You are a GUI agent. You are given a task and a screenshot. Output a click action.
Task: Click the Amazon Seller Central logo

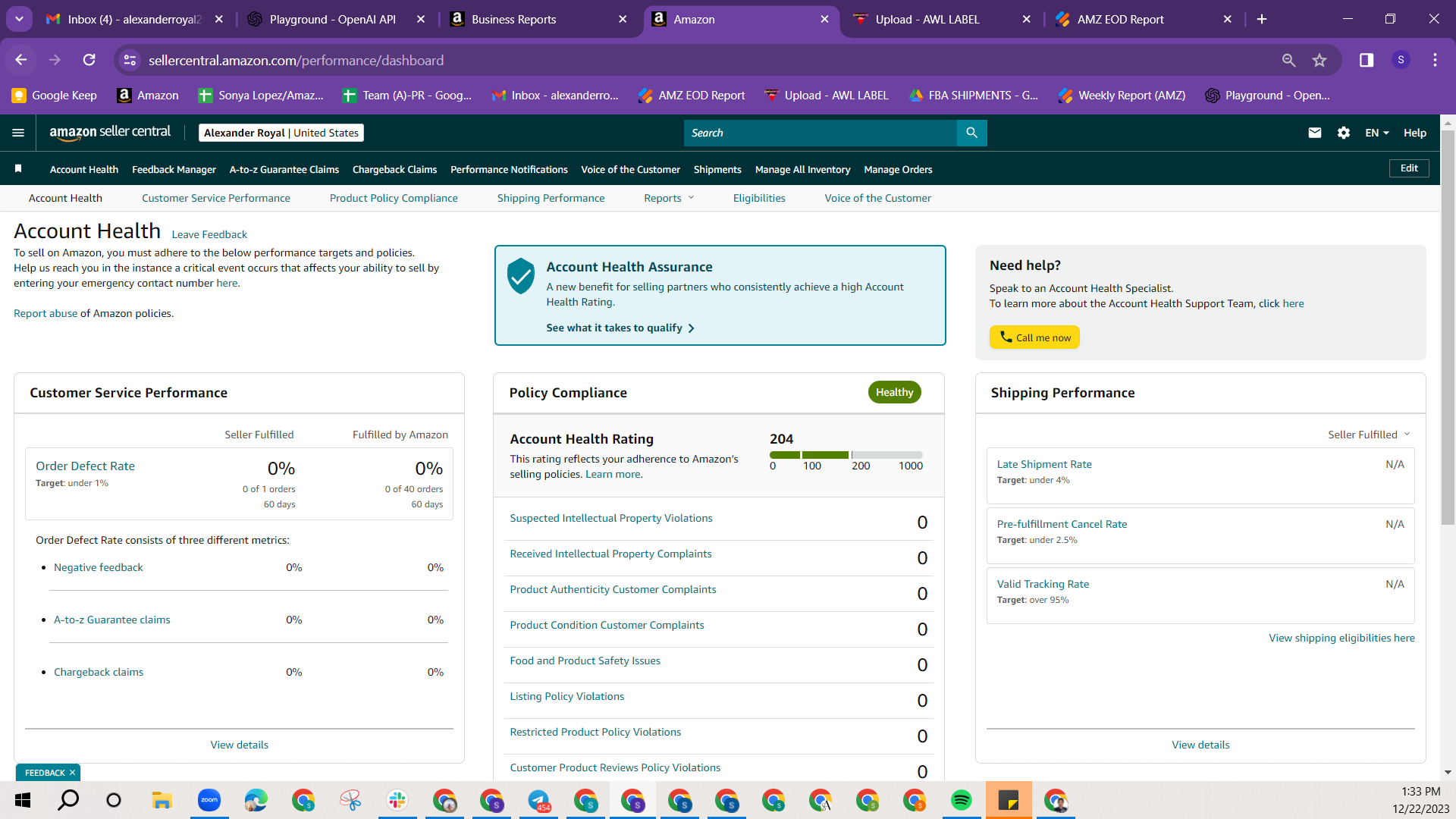(x=110, y=133)
